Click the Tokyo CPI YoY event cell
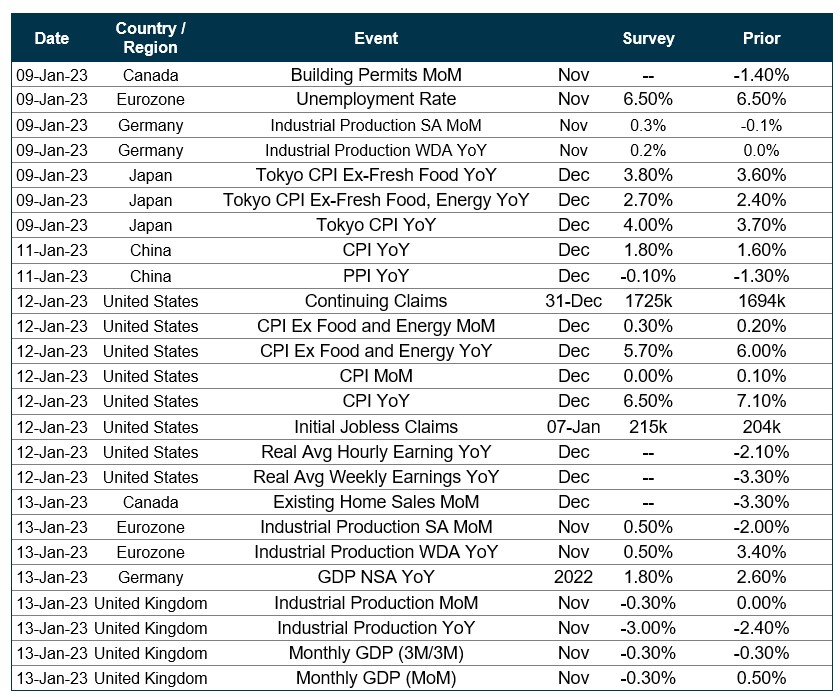Screen dimensions: 840x697 [376, 225]
